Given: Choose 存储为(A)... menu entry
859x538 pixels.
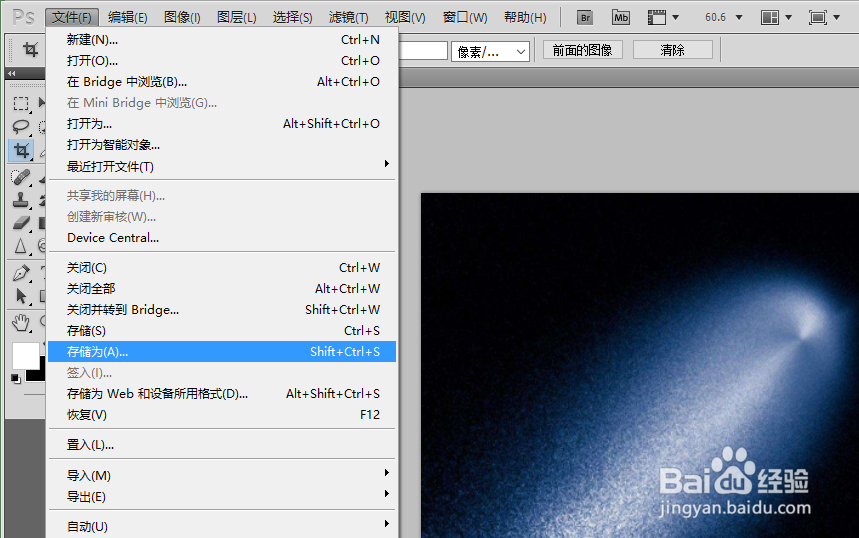Looking at the screenshot, I should tap(222, 352).
